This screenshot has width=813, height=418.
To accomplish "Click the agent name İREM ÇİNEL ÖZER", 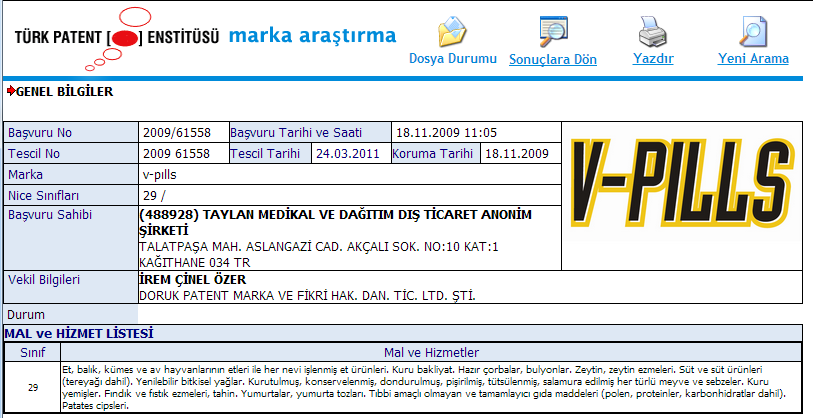I will pyautogui.click(x=192, y=279).
